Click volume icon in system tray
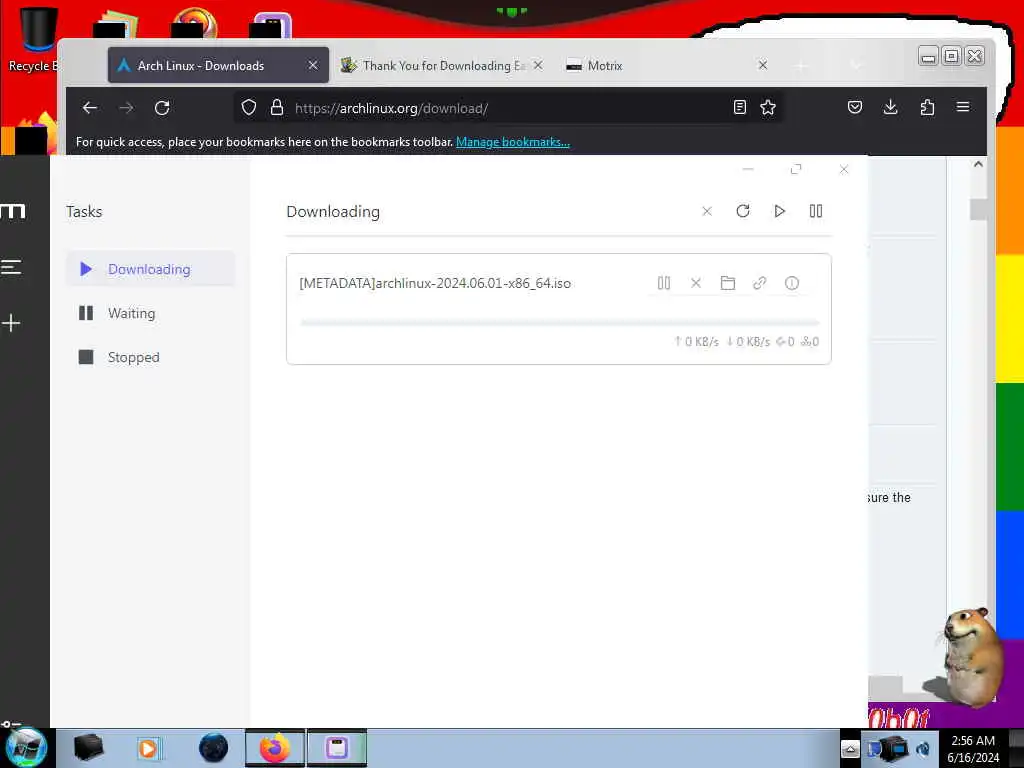Screen dimensions: 1024x768 (x=923, y=749)
